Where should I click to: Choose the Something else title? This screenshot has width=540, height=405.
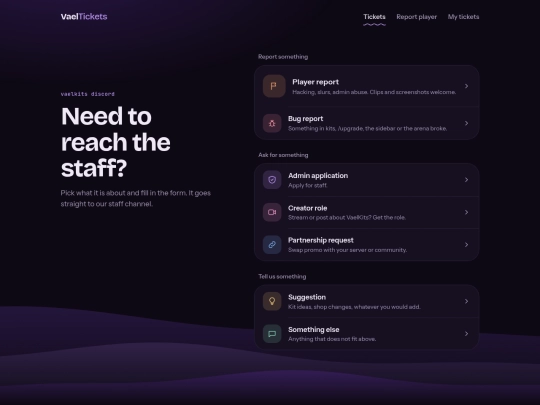click(314, 330)
